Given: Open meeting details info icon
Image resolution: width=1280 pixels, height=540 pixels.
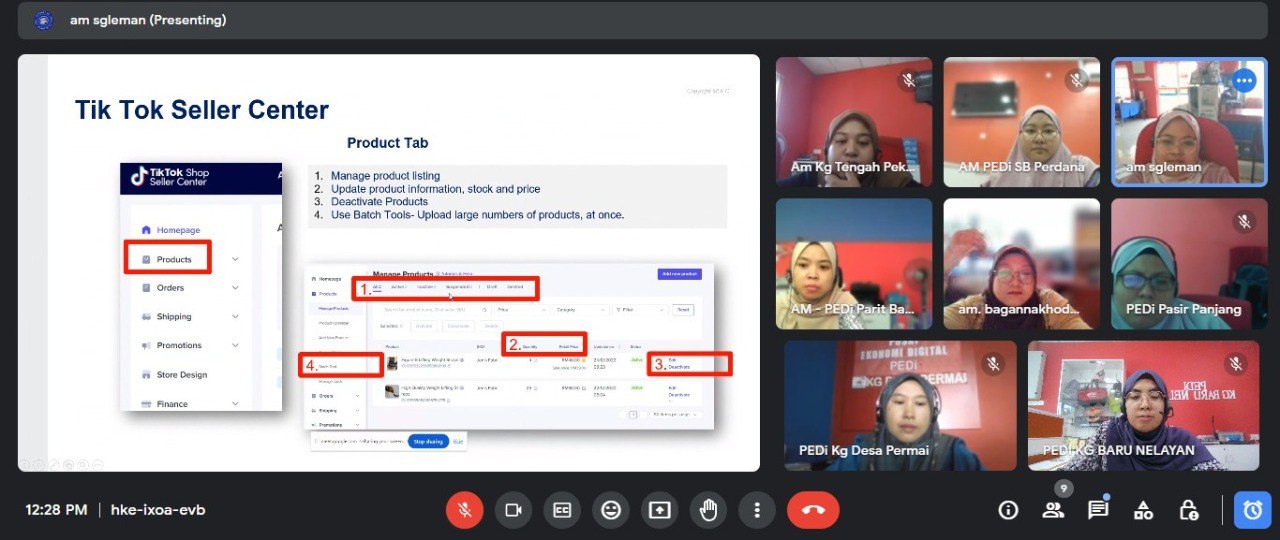Looking at the screenshot, I should pyautogui.click(x=1008, y=510).
